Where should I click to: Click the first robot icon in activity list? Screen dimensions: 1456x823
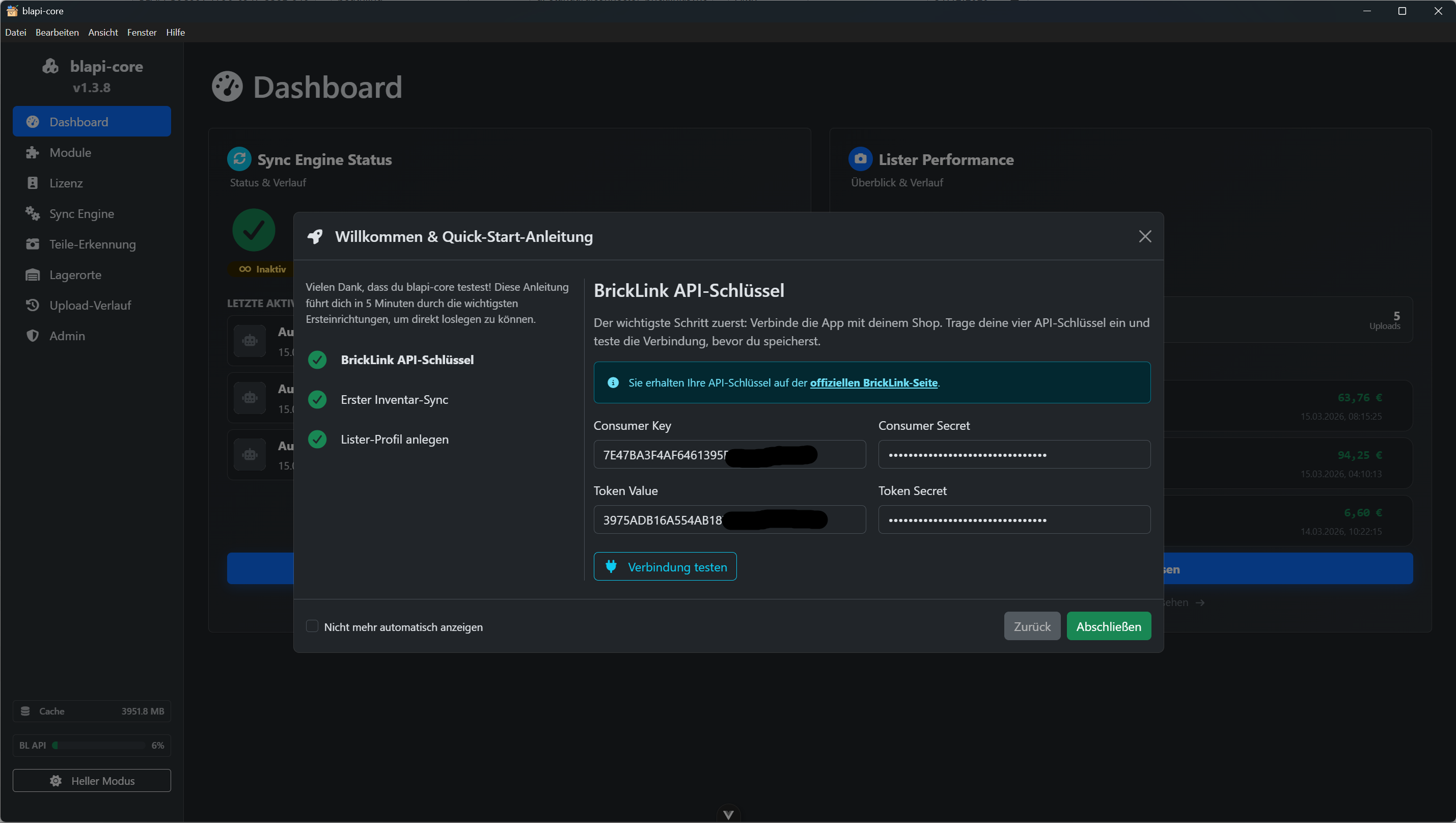point(250,341)
